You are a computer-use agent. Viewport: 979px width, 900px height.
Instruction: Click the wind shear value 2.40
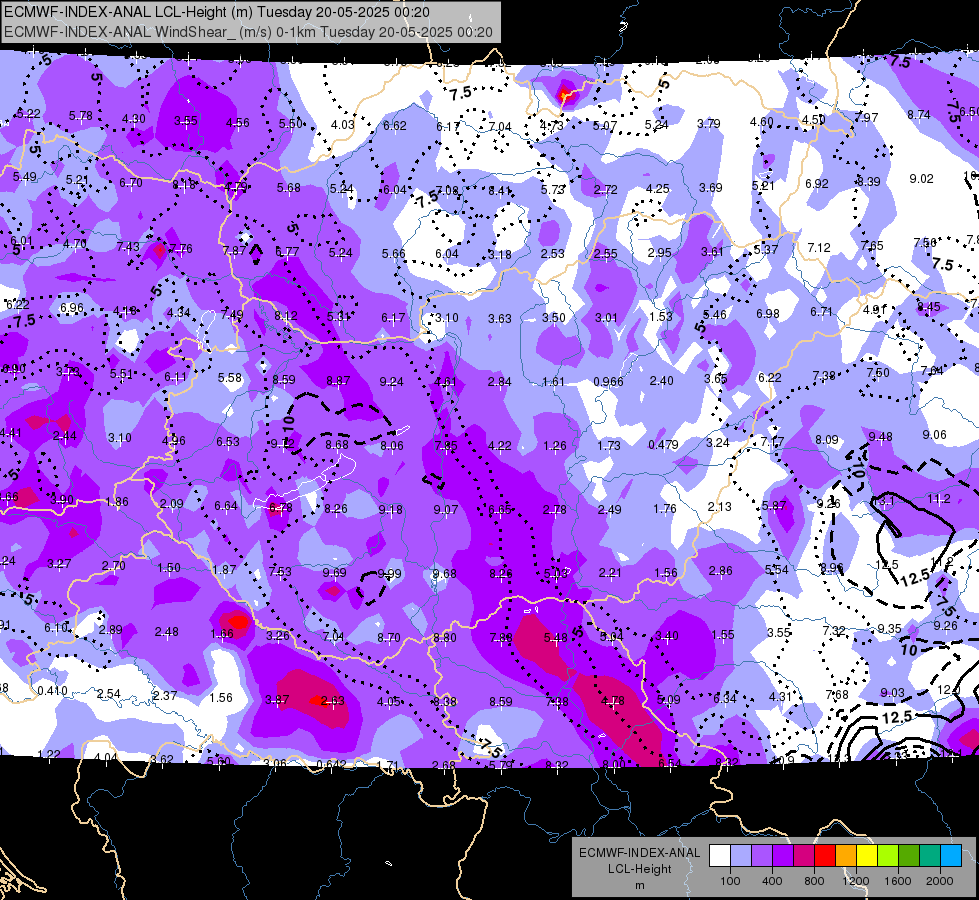(x=662, y=380)
